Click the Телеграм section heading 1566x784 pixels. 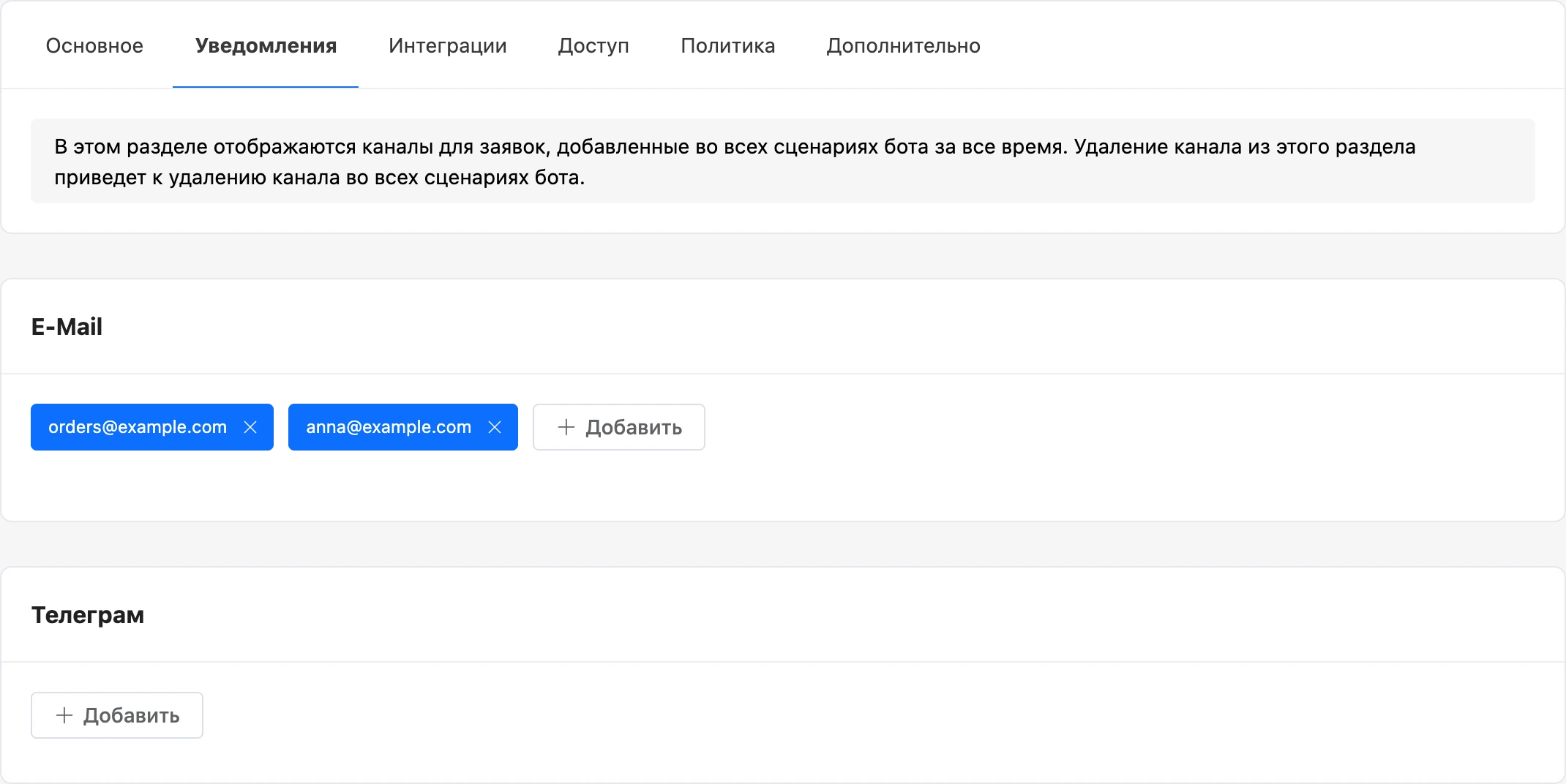[x=88, y=615]
